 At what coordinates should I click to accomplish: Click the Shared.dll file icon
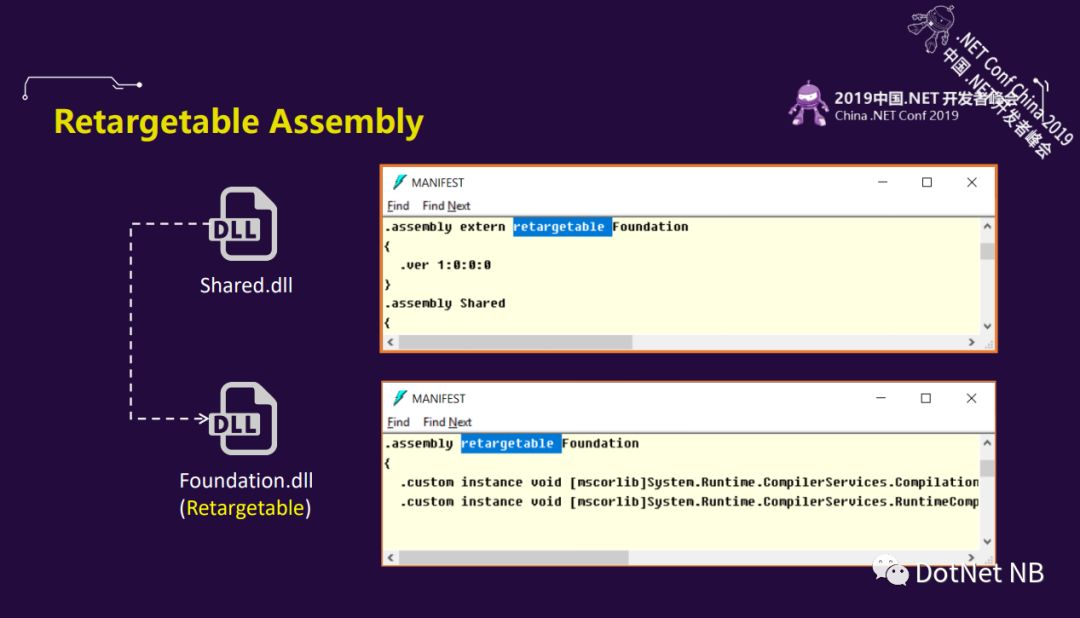(x=244, y=224)
